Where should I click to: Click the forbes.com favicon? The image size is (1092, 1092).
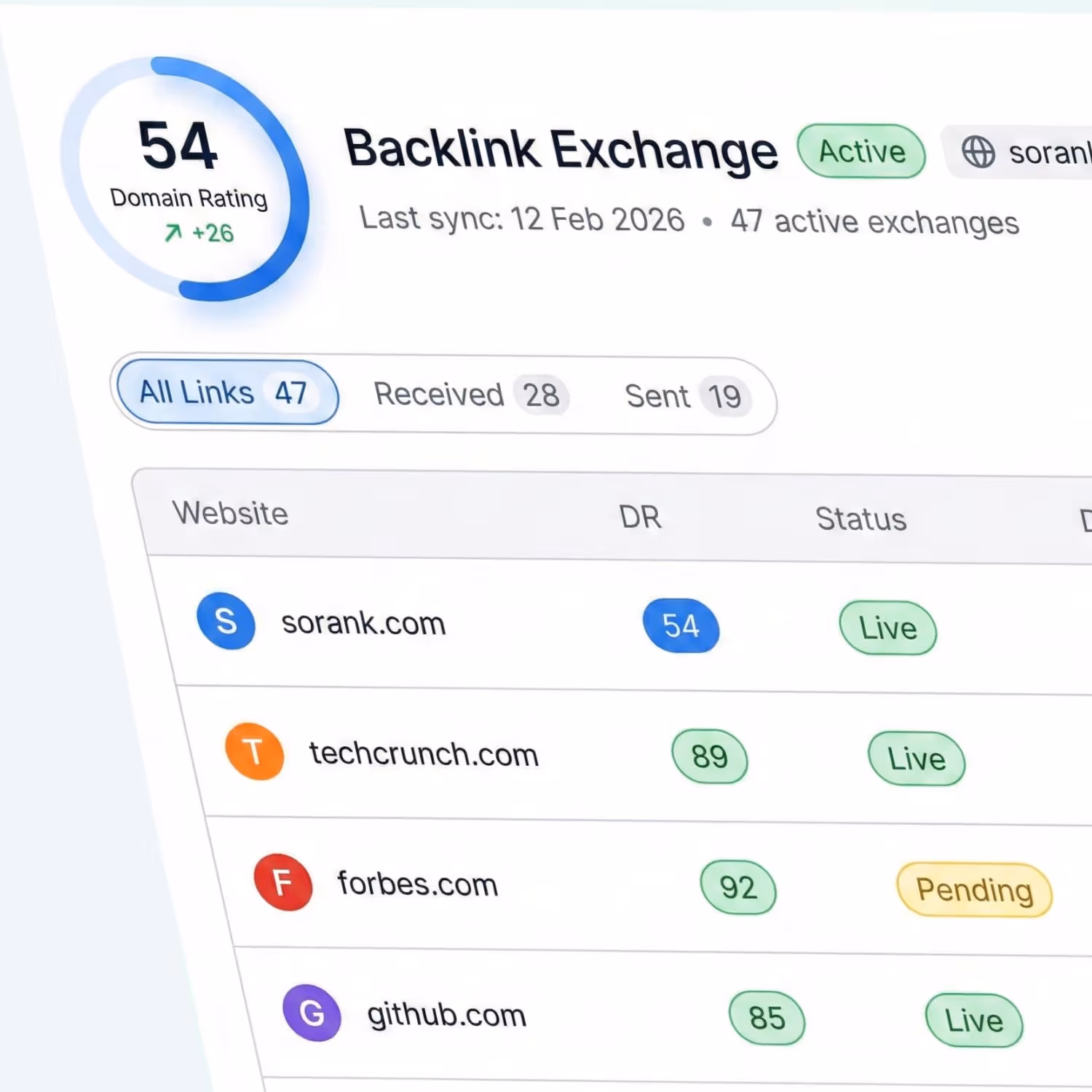tap(283, 882)
